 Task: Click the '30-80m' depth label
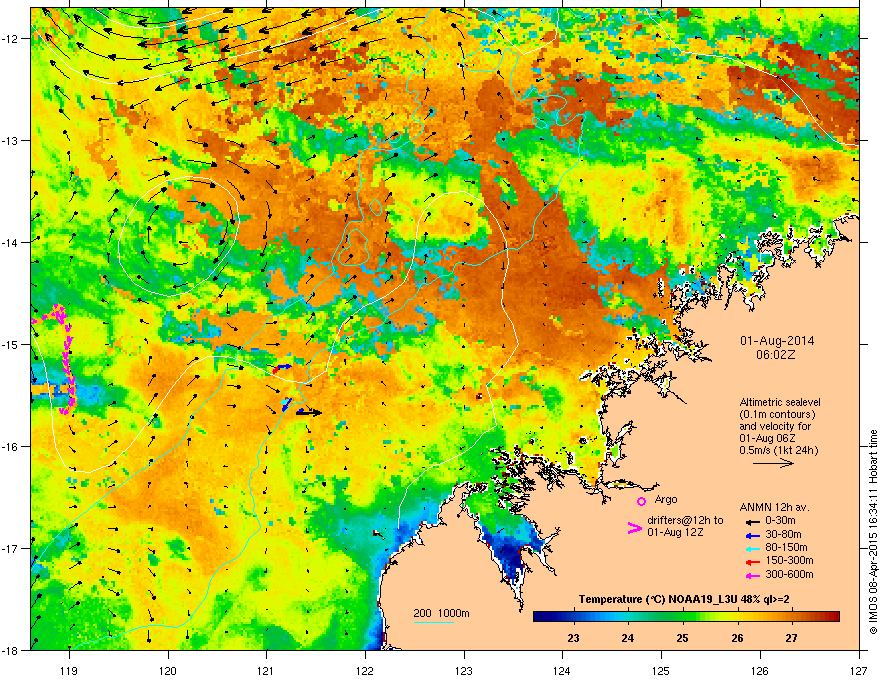click(x=783, y=535)
